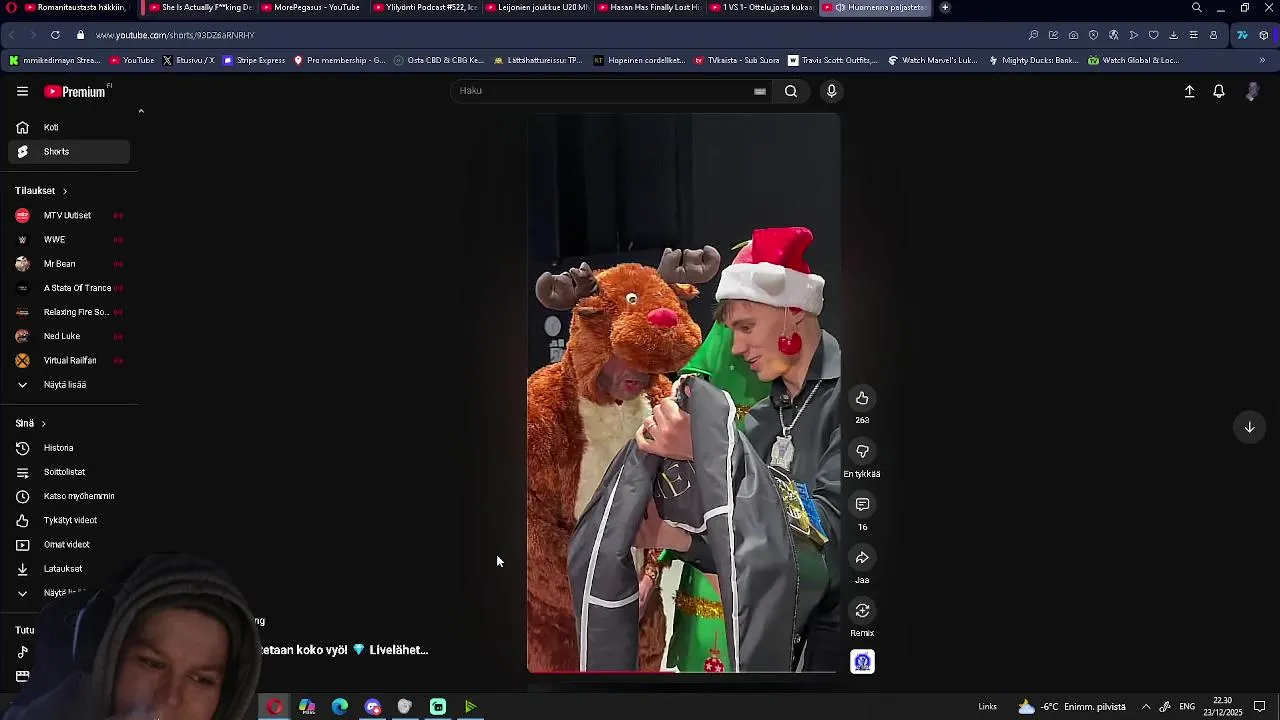Reload the page

point(55,35)
